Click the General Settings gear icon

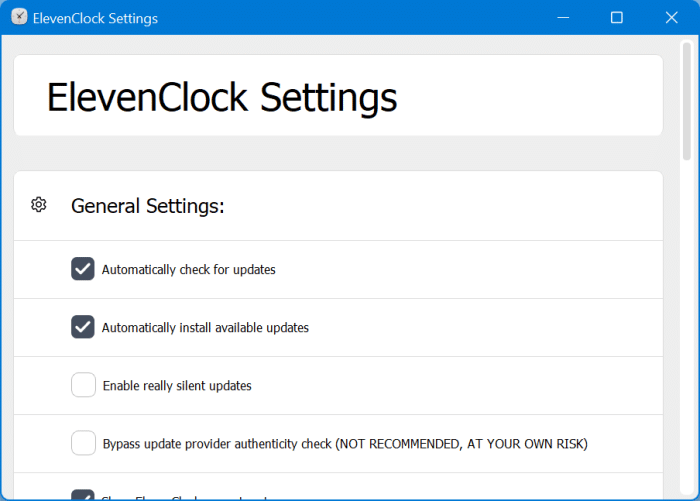point(39,205)
